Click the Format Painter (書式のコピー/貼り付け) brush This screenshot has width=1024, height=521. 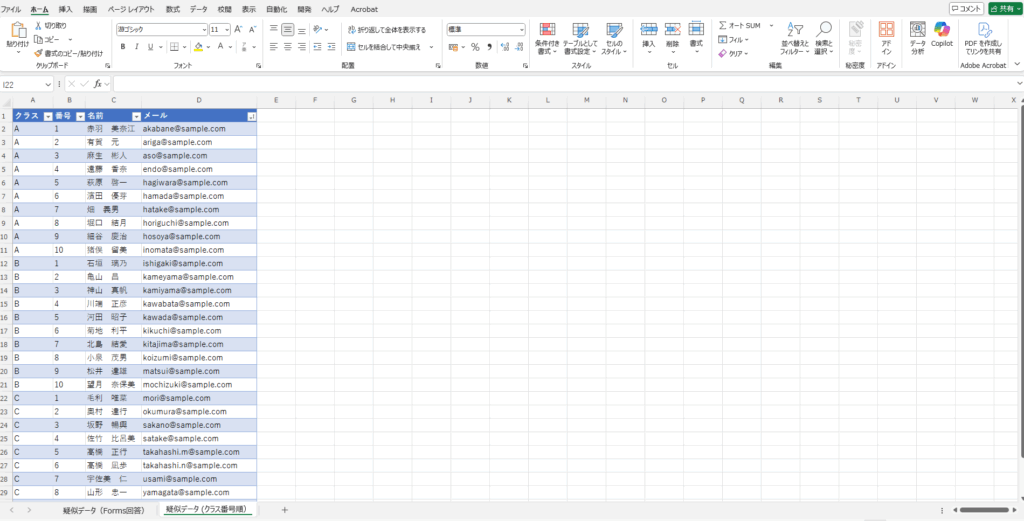[x=39, y=53]
